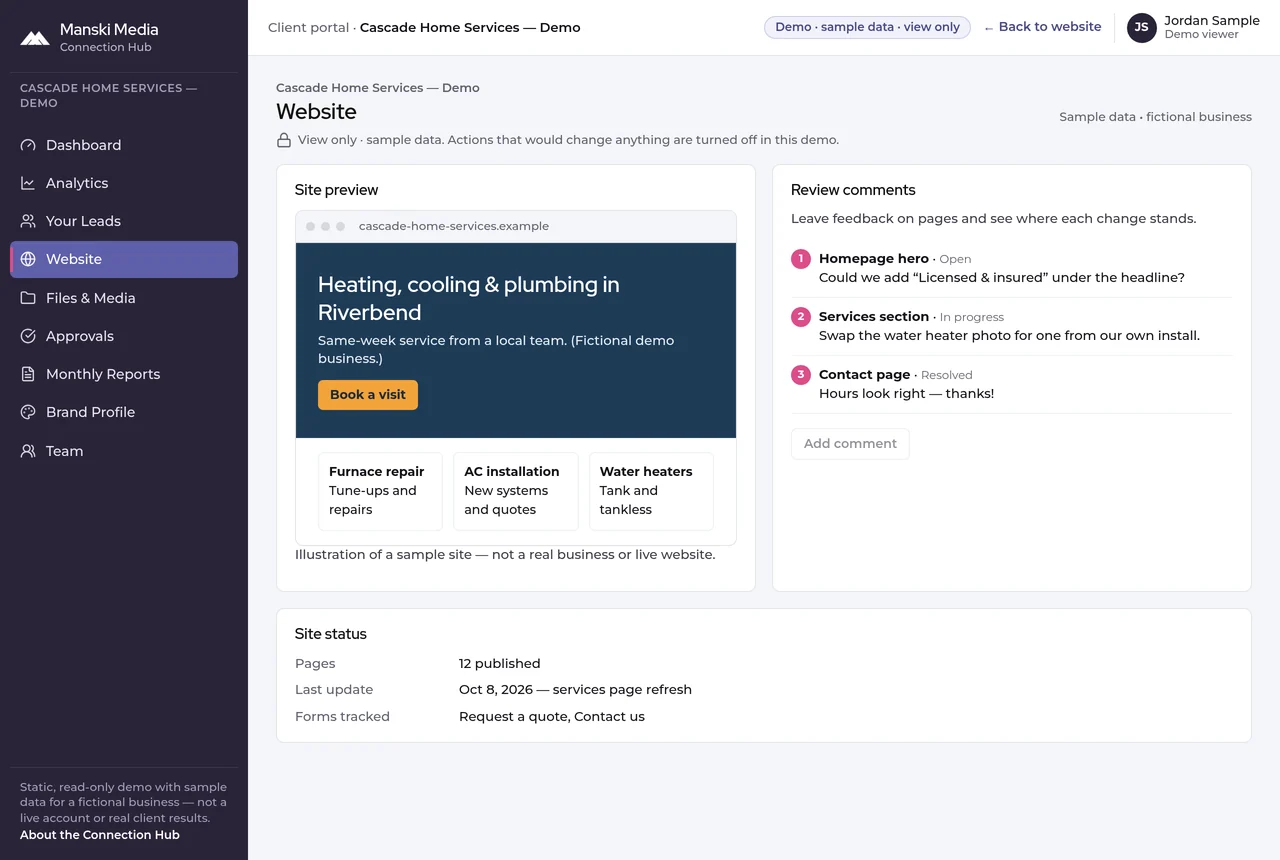The height and width of the screenshot is (860, 1280).
Task: Click the Monthly Reports document icon
Action: (28, 374)
